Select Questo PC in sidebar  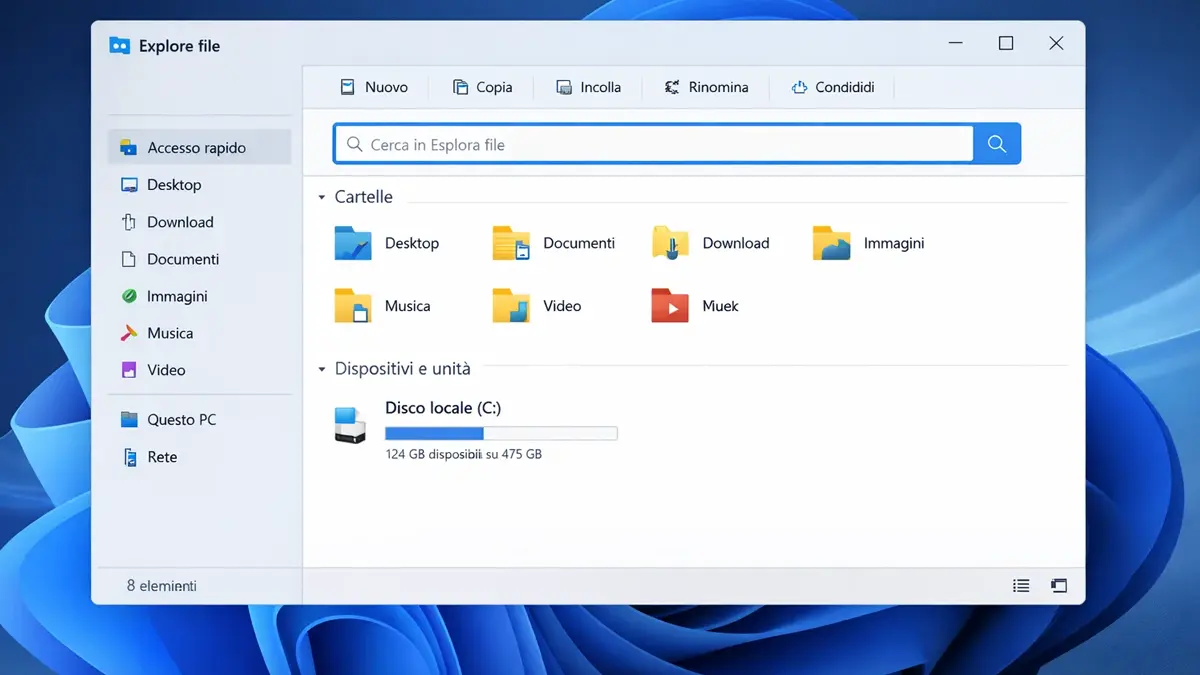181,420
